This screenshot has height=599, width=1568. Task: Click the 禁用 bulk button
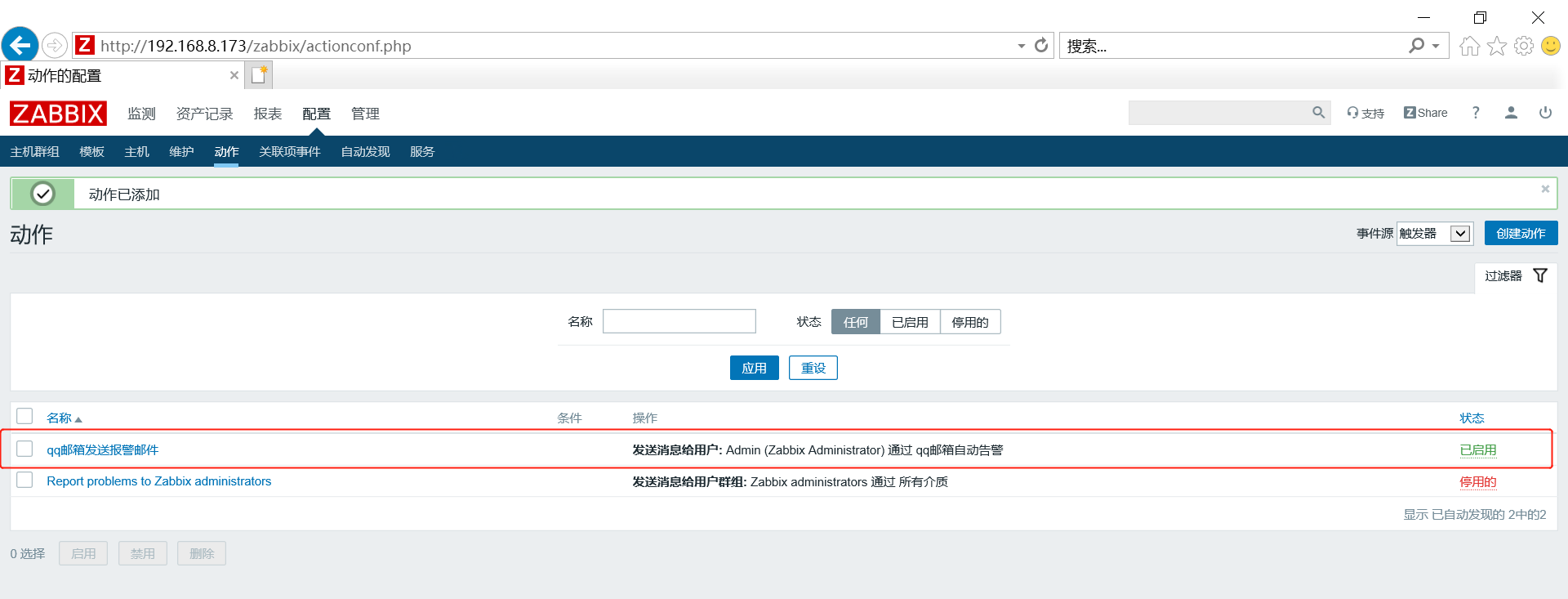pyautogui.click(x=143, y=553)
